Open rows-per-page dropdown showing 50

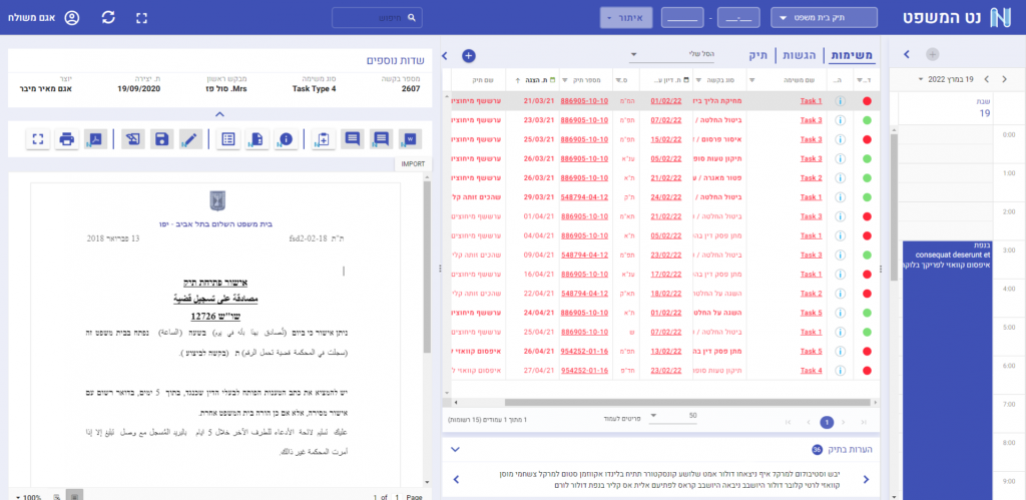click(x=673, y=416)
